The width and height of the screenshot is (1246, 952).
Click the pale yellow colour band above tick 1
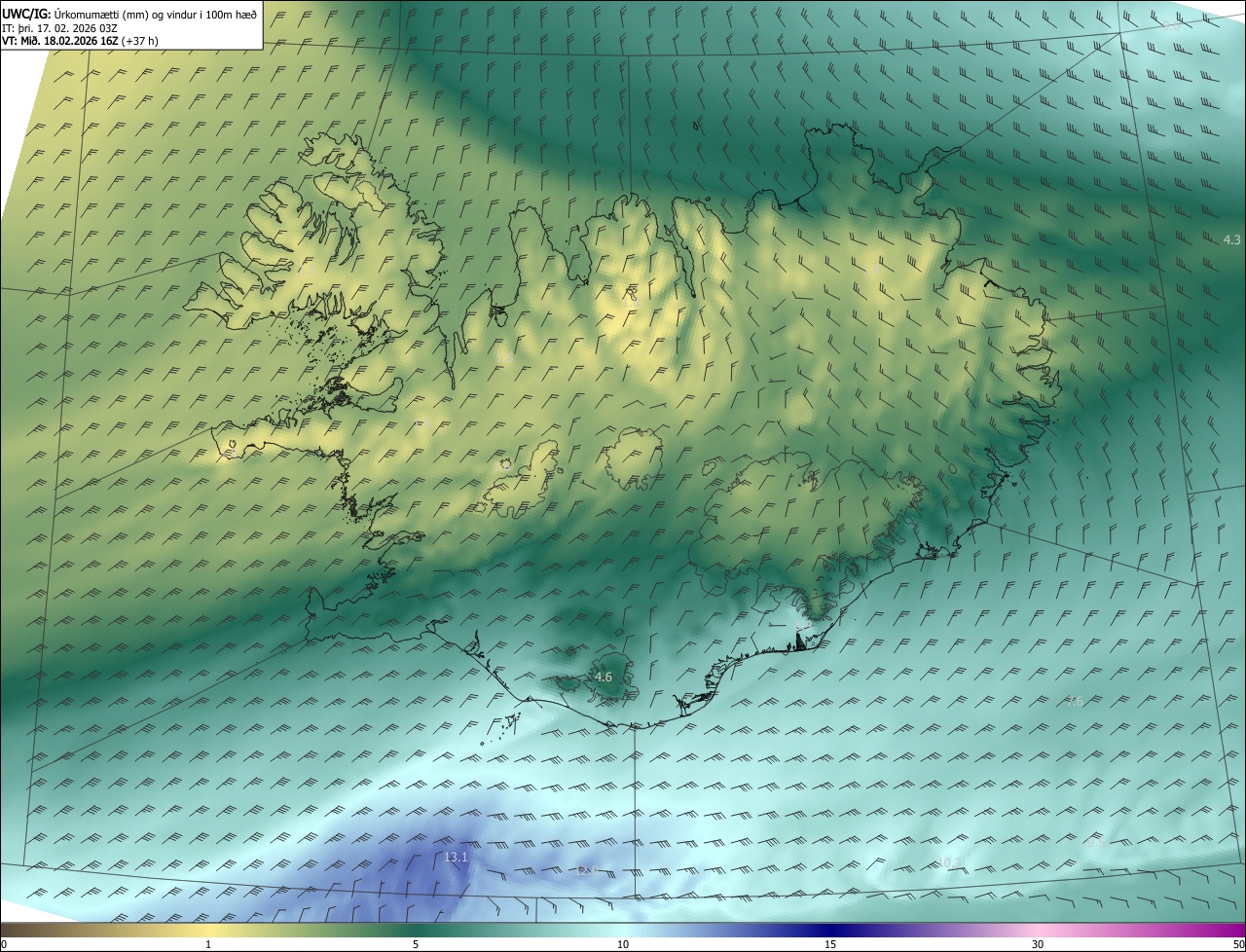click(x=208, y=930)
